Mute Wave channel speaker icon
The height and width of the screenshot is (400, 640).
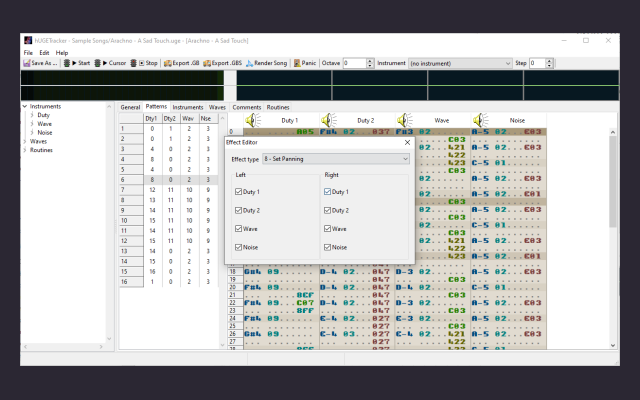click(x=404, y=120)
